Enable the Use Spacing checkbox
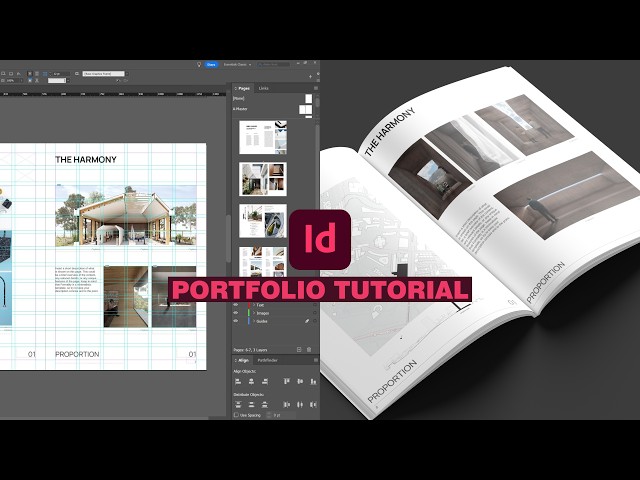 [x=236, y=415]
